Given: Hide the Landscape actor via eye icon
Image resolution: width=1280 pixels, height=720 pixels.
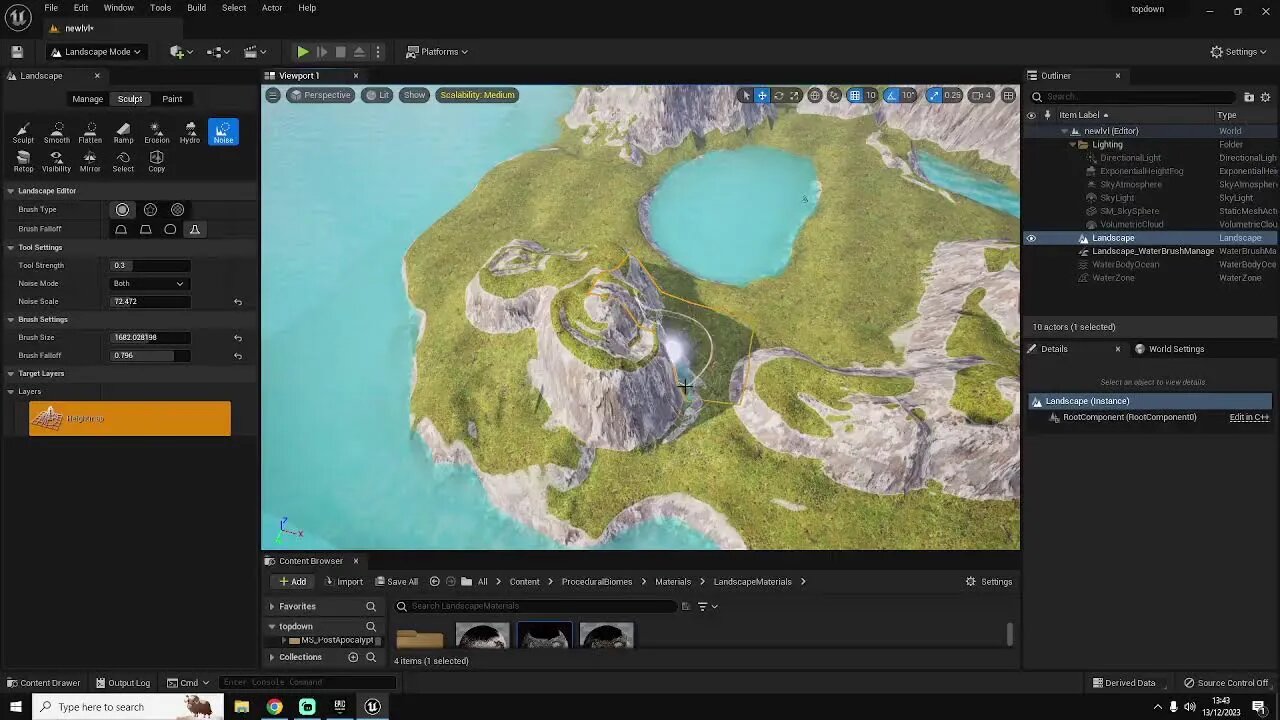Looking at the screenshot, I should 1031,238.
